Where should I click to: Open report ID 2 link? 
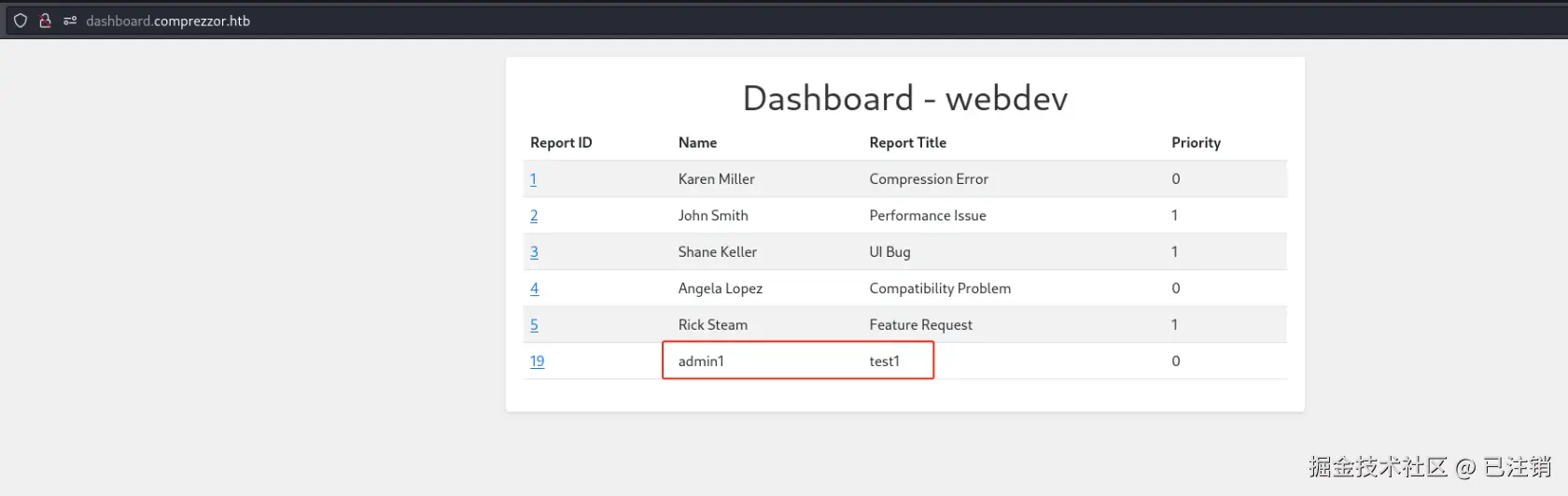(x=534, y=216)
